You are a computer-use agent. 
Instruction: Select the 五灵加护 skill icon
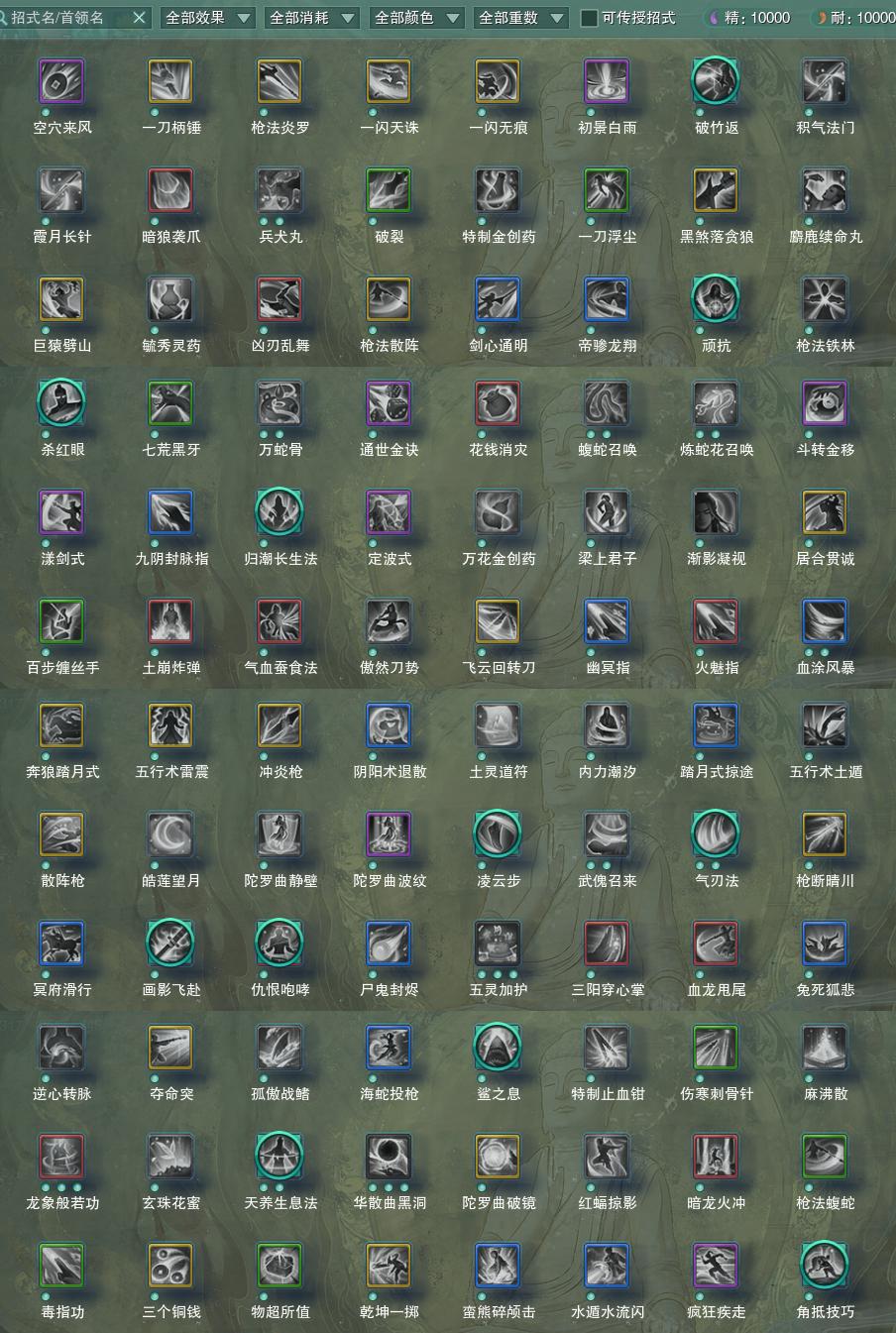pyautogui.click(x=498, y=944)
